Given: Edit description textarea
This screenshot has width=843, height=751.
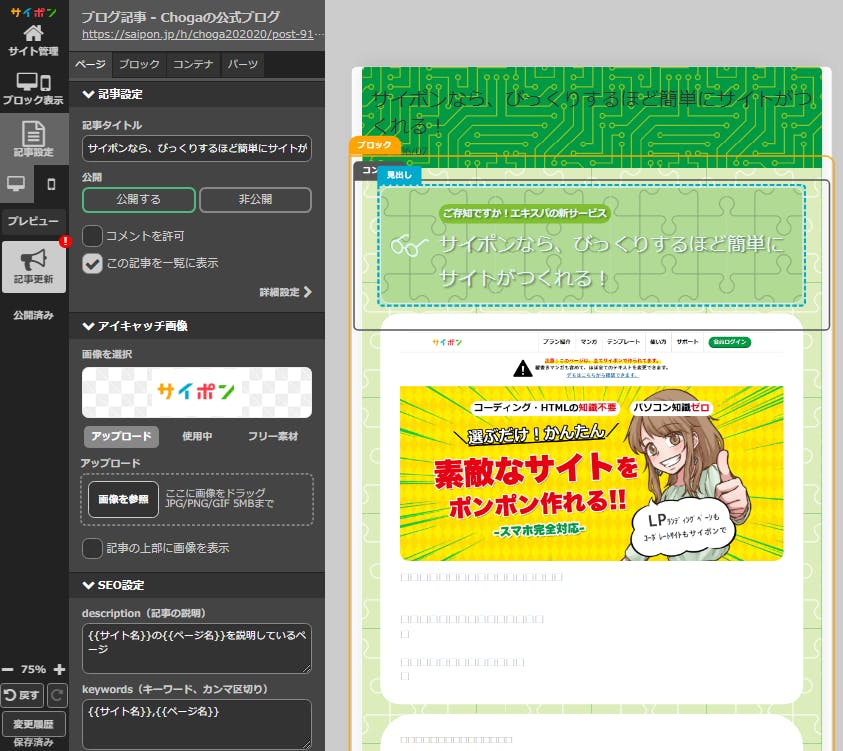Looking at the screenshot, I should click(x=197, y=648).
